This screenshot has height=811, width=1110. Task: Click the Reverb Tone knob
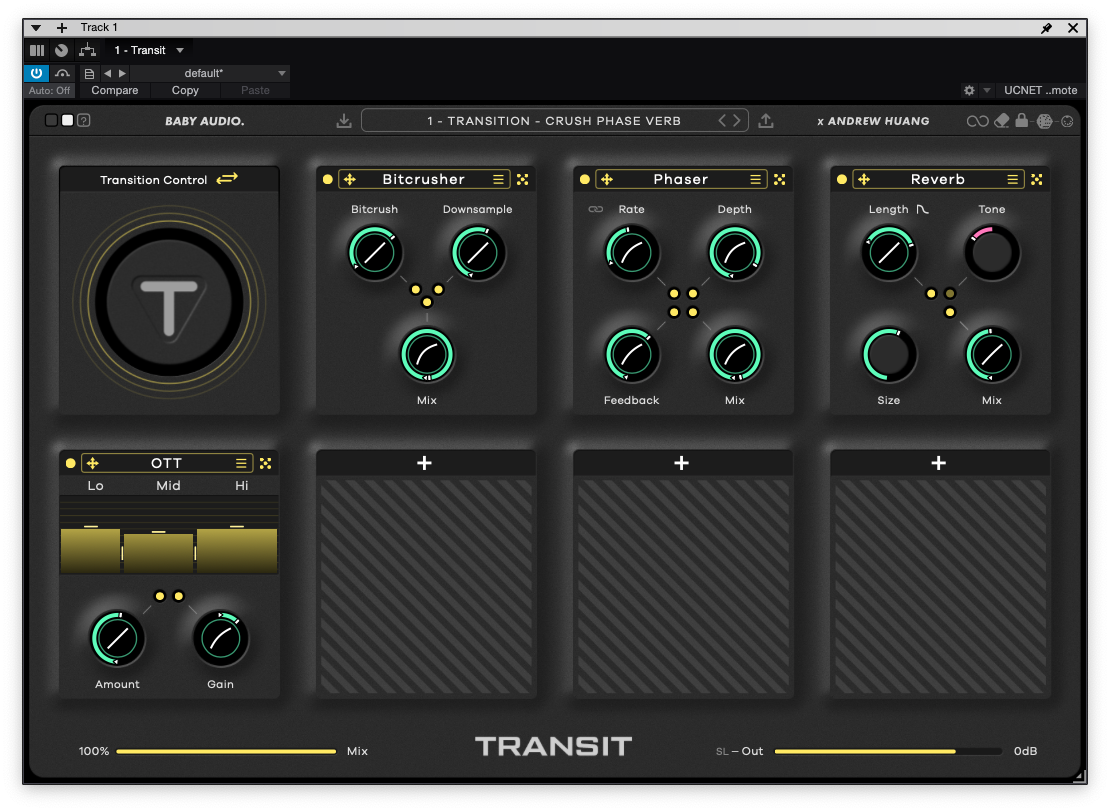click(x=991, y=252)
